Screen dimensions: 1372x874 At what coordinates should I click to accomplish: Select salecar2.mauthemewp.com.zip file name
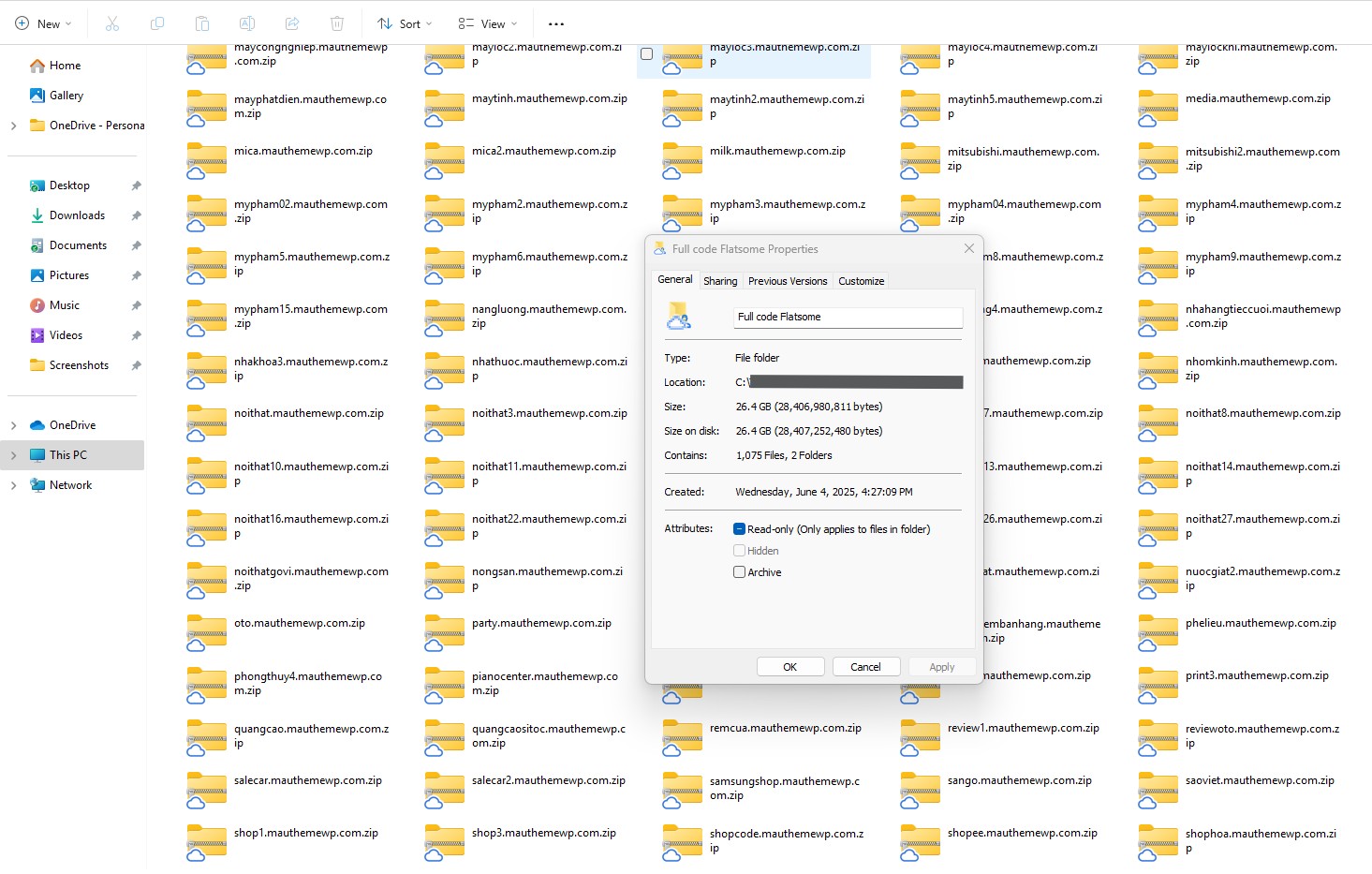pyautogui.click(x=549, y=780)
